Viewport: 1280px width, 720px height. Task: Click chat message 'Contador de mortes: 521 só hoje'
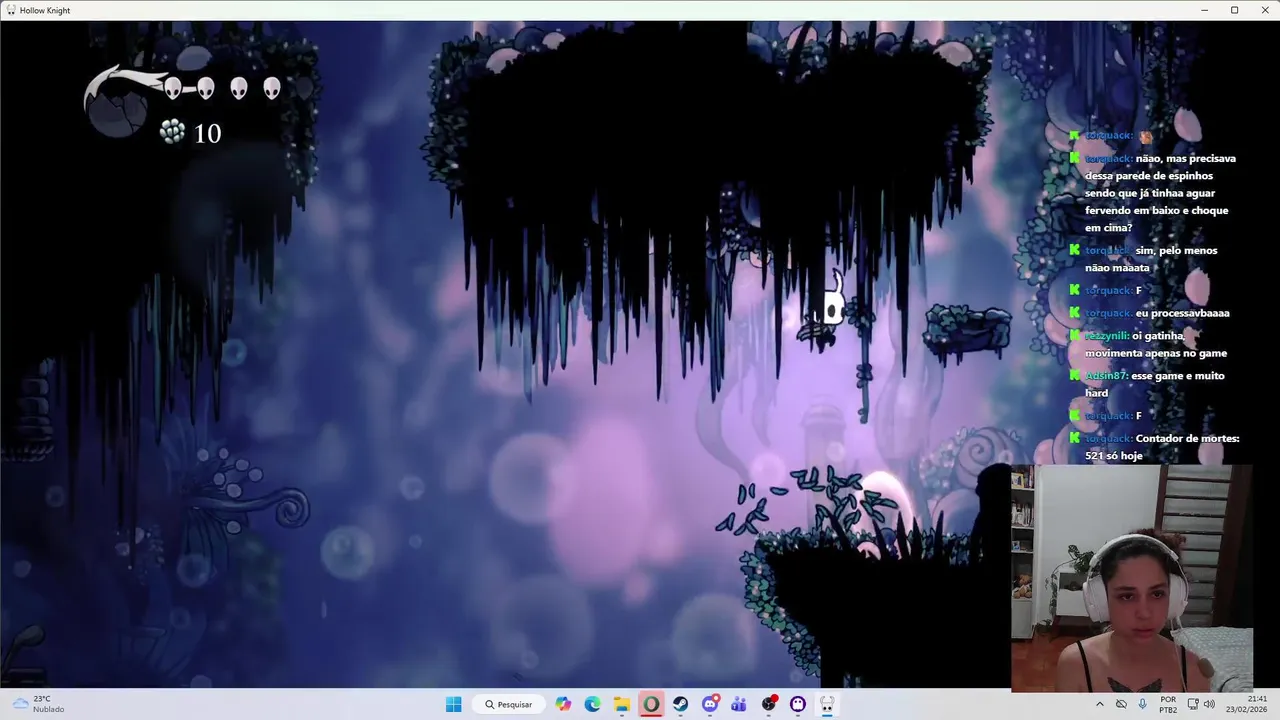(x=1162, y=447)
